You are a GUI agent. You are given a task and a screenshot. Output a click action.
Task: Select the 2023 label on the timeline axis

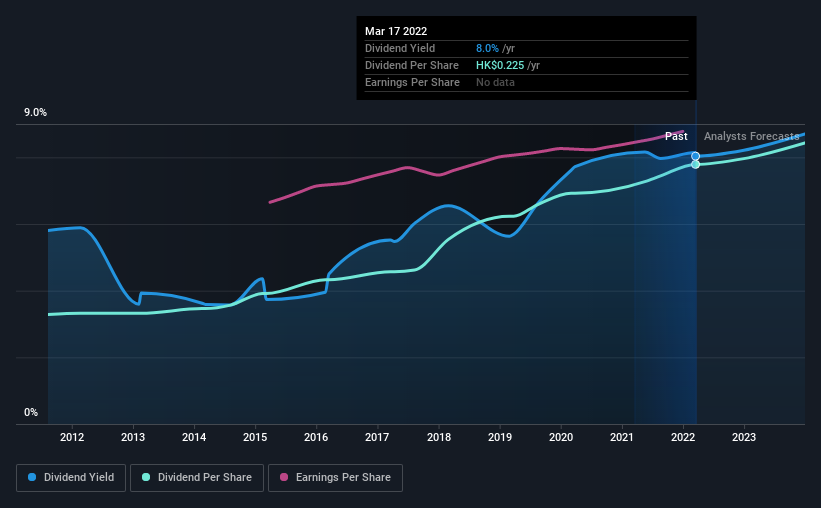(x=744, y=437)
